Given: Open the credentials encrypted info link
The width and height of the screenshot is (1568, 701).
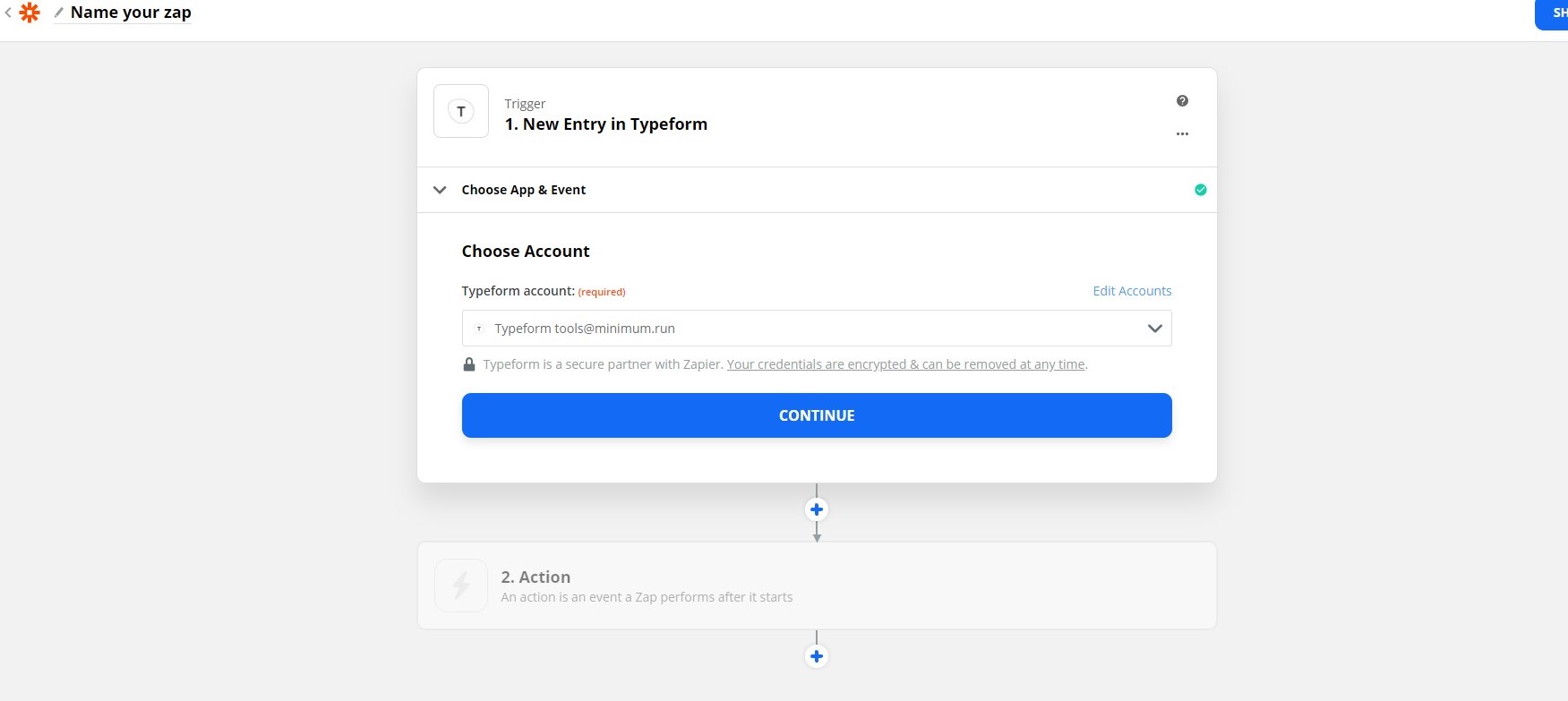Looking at the screenshot, I should click(x=905, y=364).
